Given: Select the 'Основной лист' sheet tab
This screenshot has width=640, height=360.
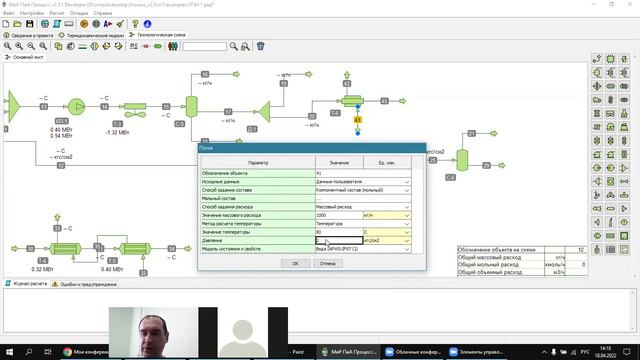Looking at the screenshot, I should [x=24, y=57].
